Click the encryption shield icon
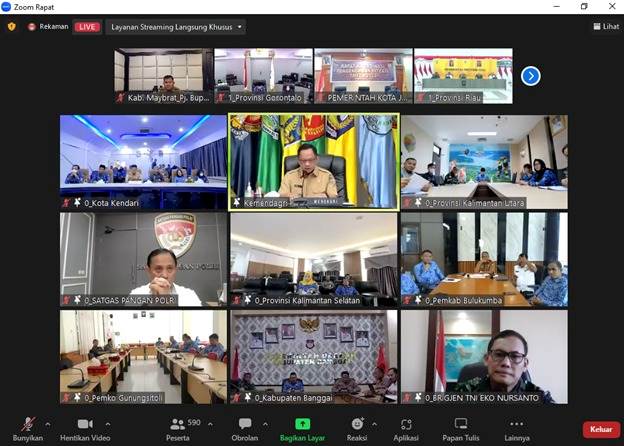 [x=12, y=27]
